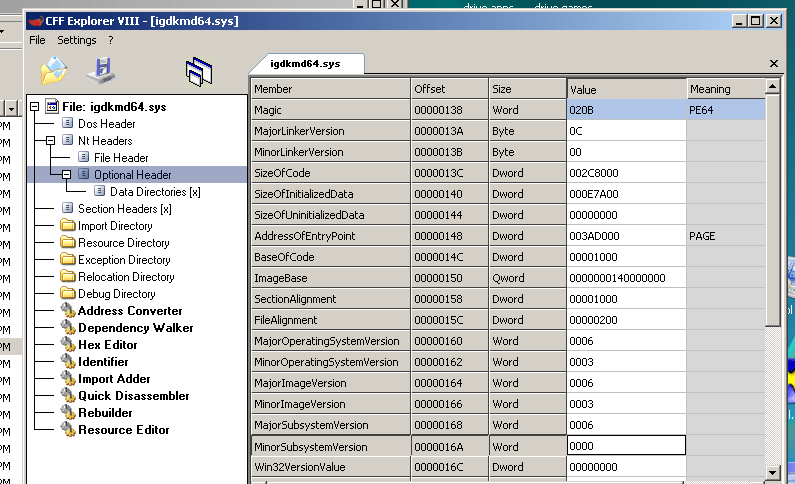Collapse the Nt Headers tree node

tap(51, 140)
